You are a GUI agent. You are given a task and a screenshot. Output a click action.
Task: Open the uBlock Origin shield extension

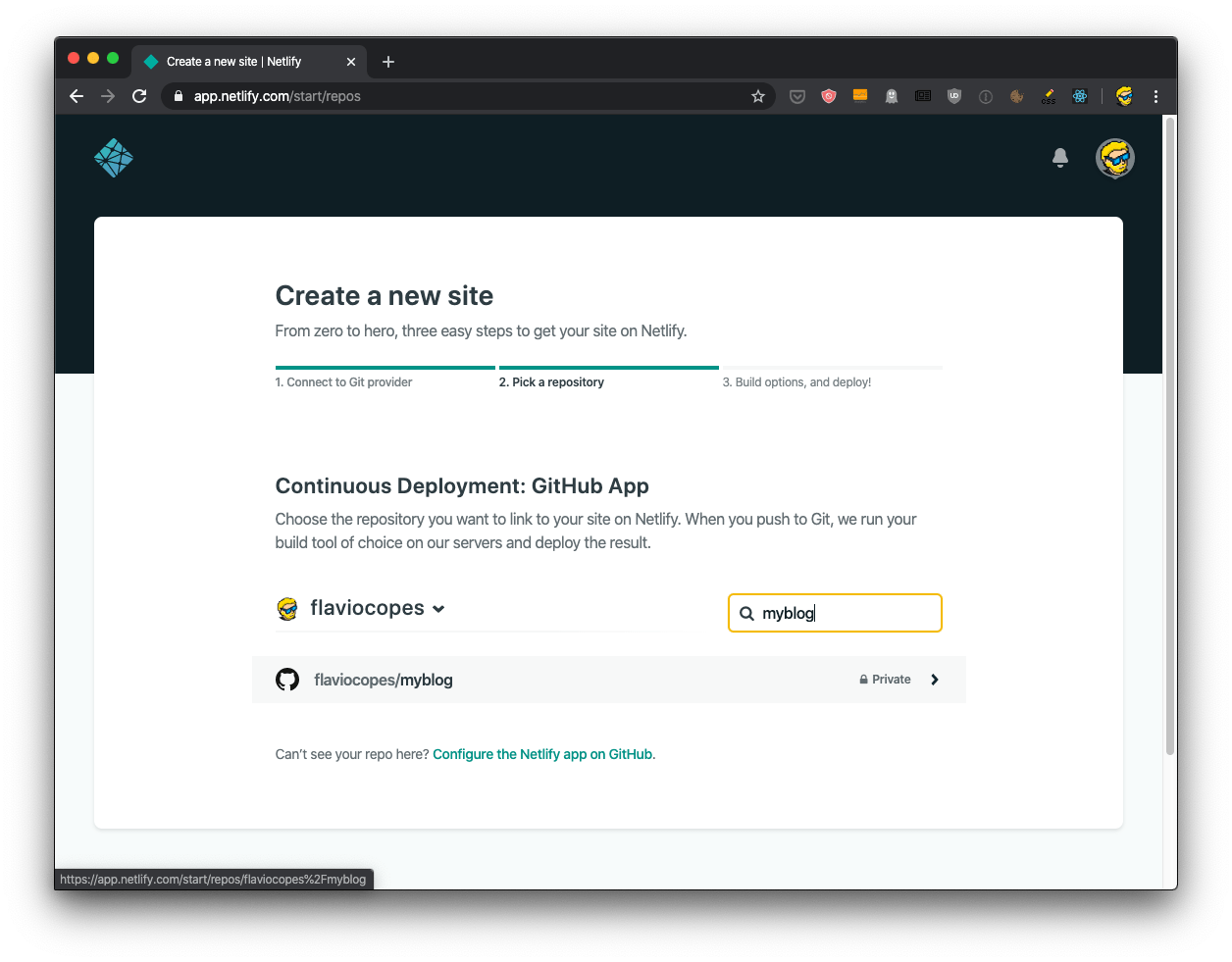pos(954,96)
